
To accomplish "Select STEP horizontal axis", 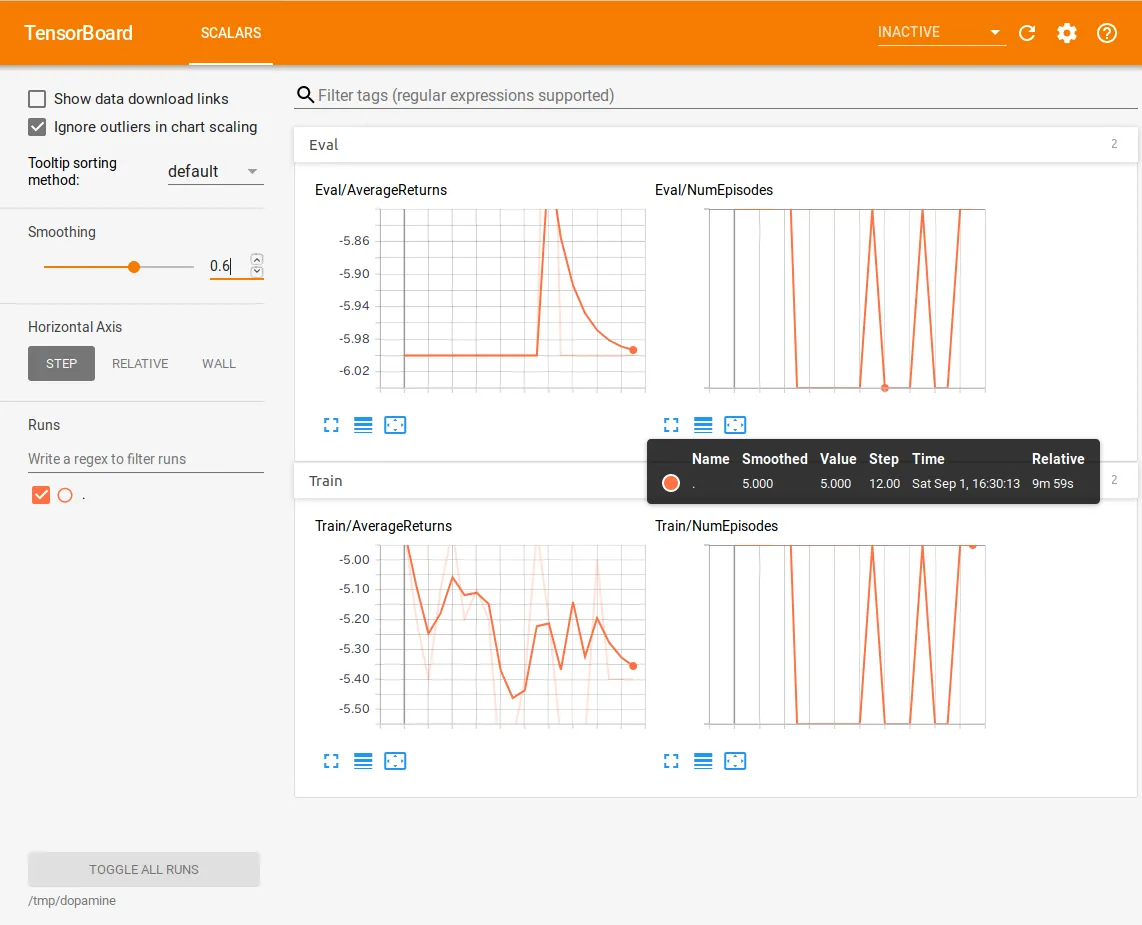I will [61, 363].
